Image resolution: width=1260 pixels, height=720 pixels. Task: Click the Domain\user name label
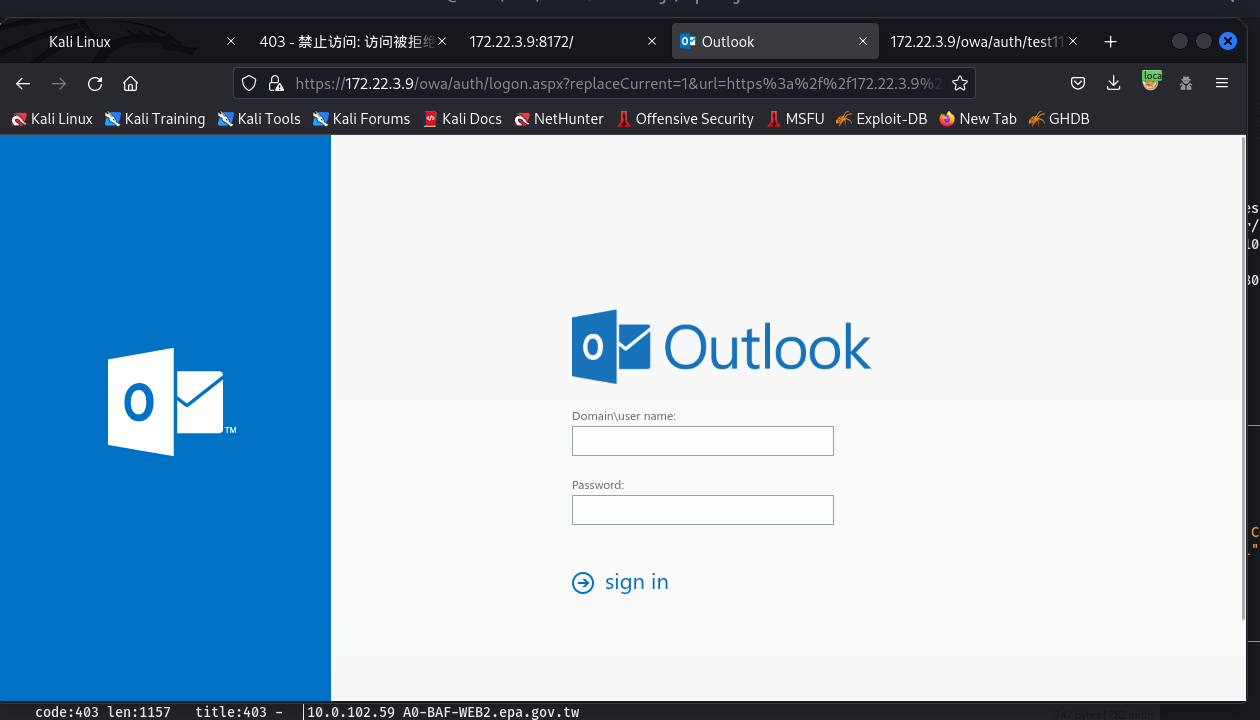pos(624,416)
